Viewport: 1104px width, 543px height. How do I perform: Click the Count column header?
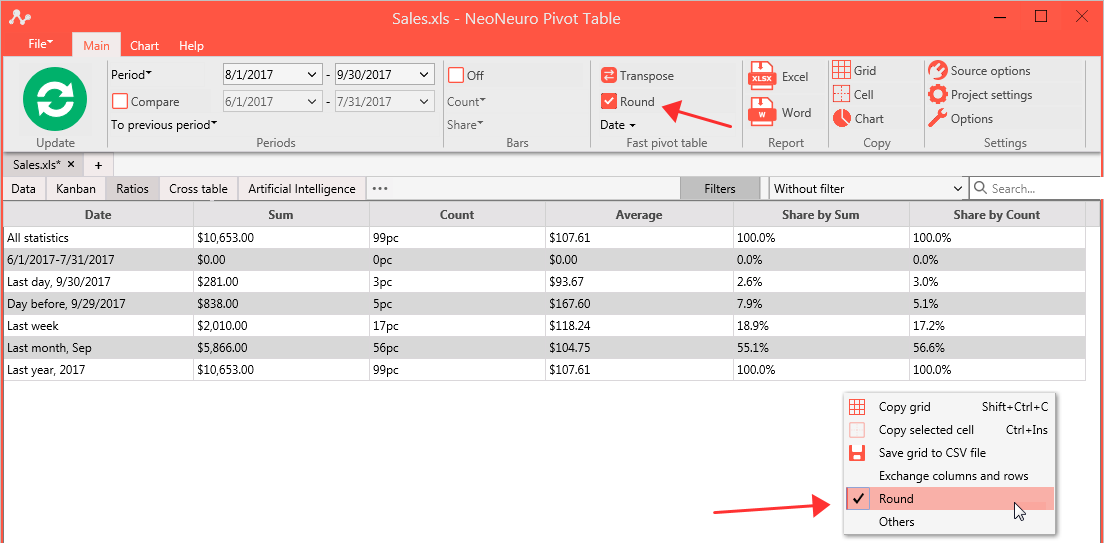pos(457,215)
